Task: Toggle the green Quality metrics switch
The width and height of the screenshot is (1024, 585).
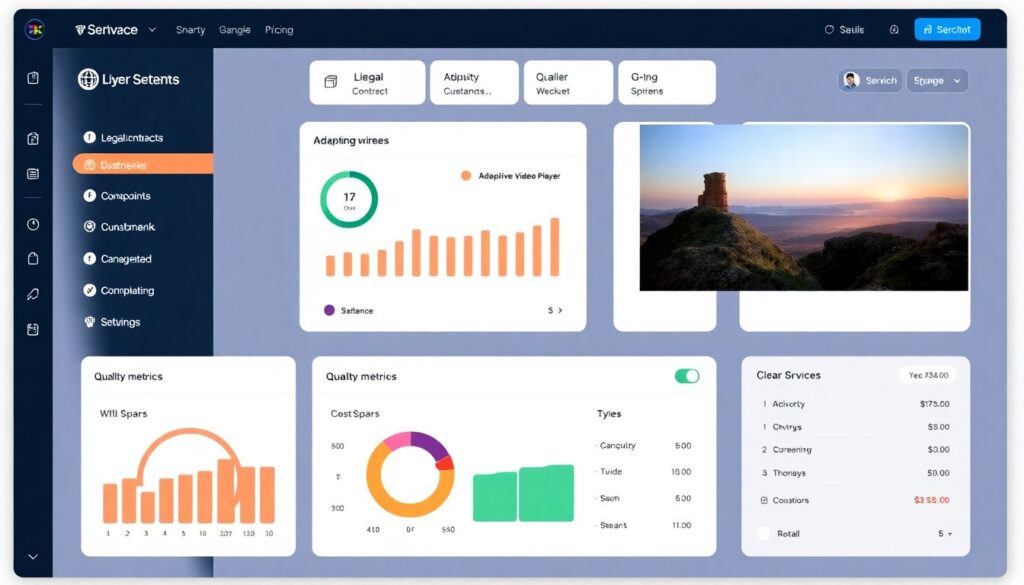Action: [687, 376]
